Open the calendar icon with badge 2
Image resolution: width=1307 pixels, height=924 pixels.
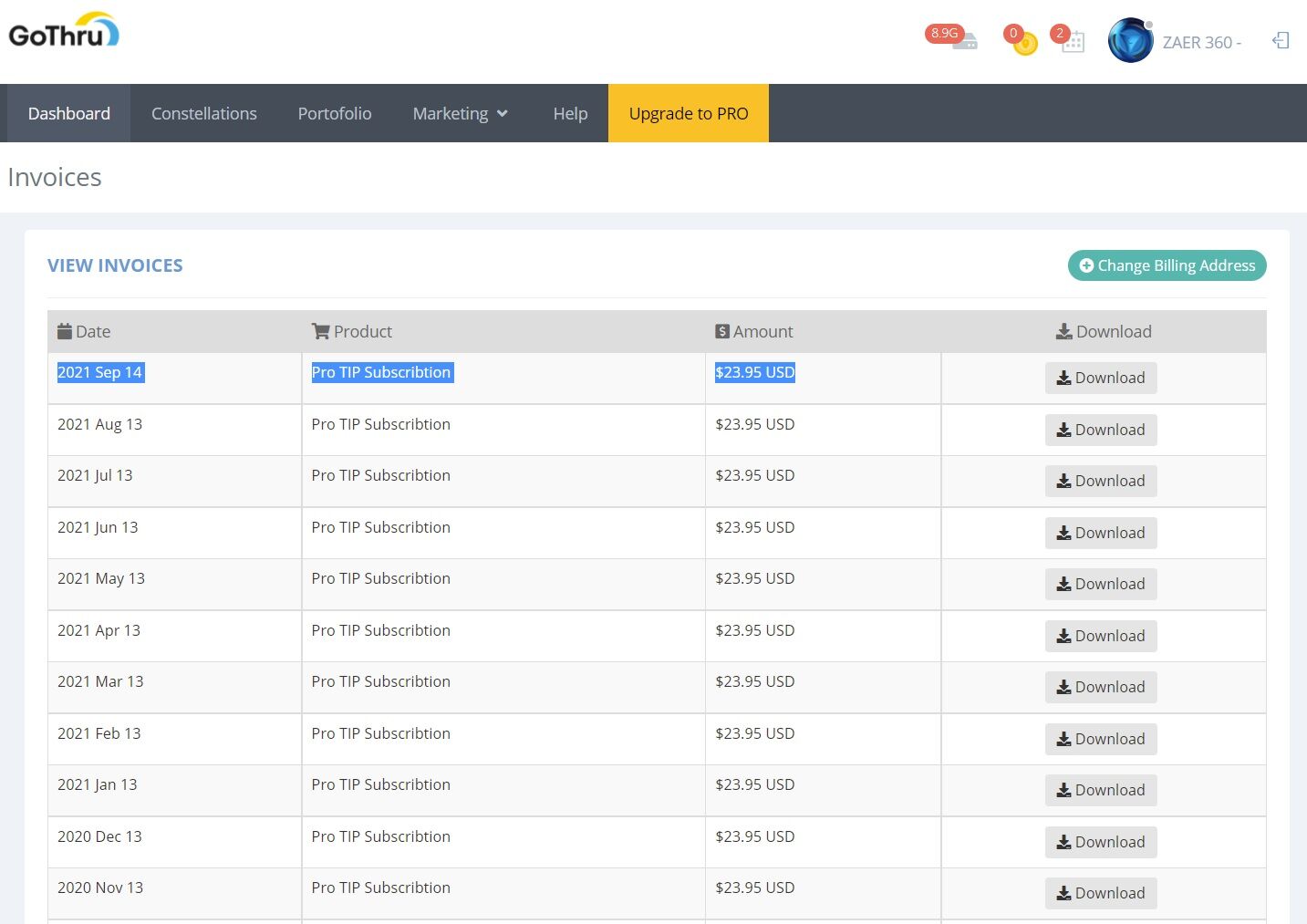click(x=1074, y=42)
